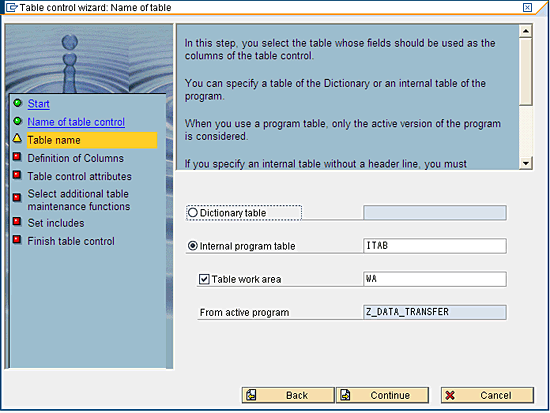Open the Start step link
550x413 pixels.
pos(39,104)
